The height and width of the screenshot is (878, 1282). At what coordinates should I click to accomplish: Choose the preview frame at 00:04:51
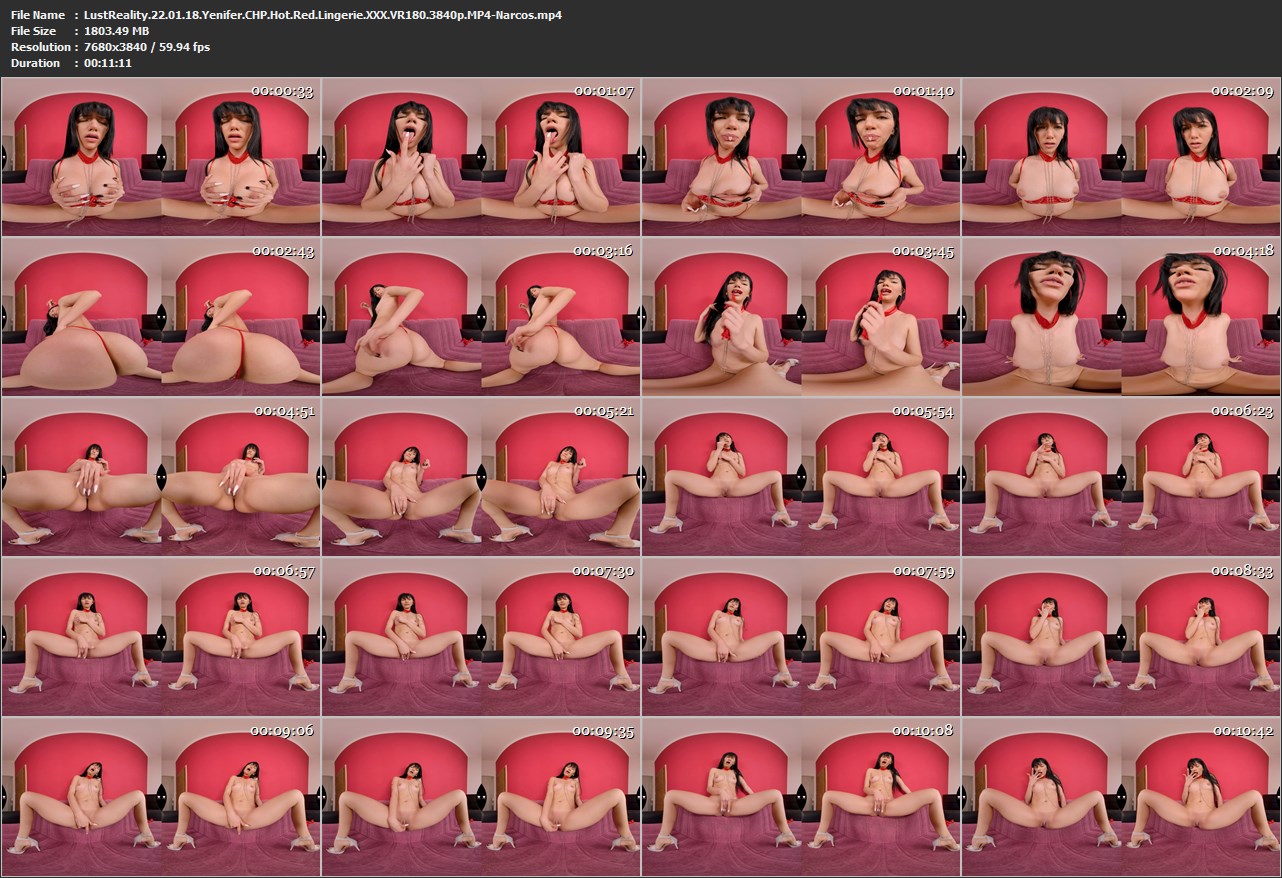point(161,477)
